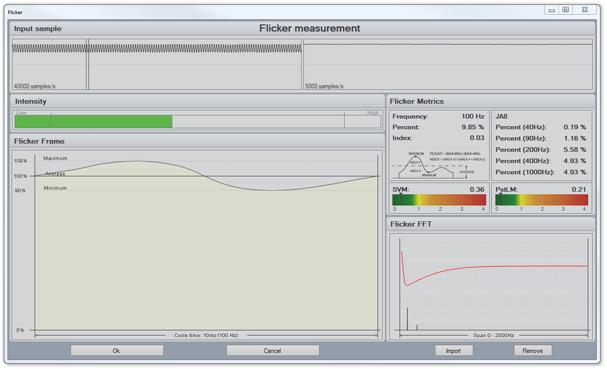607x369 pixels.
Task: Click the Percent (40Hz) value 0.19 %
Action: point(574,127)
